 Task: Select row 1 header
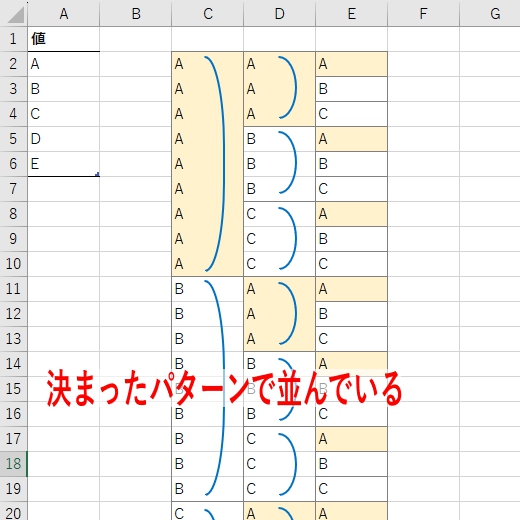pyautogui.click(x=13, y=39)
